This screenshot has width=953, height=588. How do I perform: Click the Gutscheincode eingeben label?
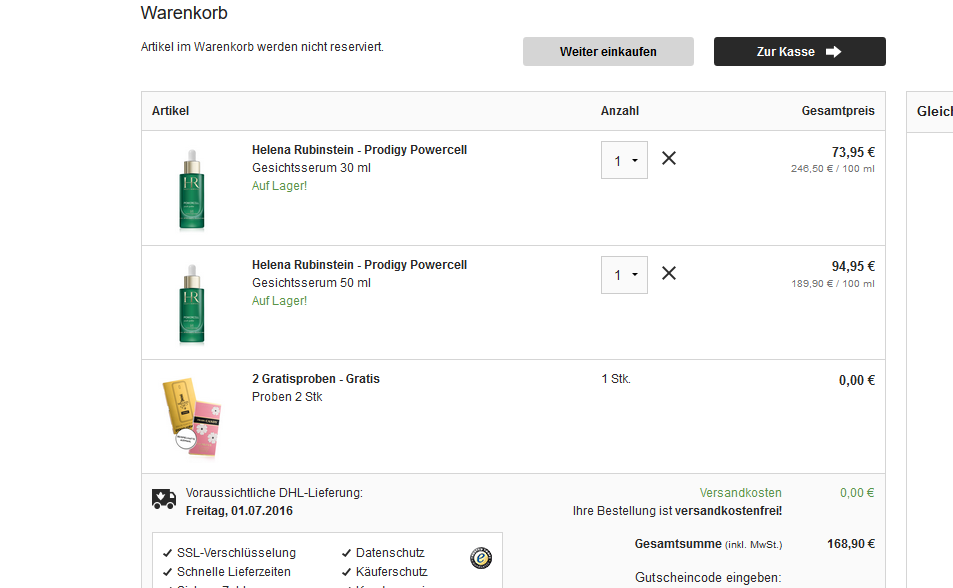point(708,577)
